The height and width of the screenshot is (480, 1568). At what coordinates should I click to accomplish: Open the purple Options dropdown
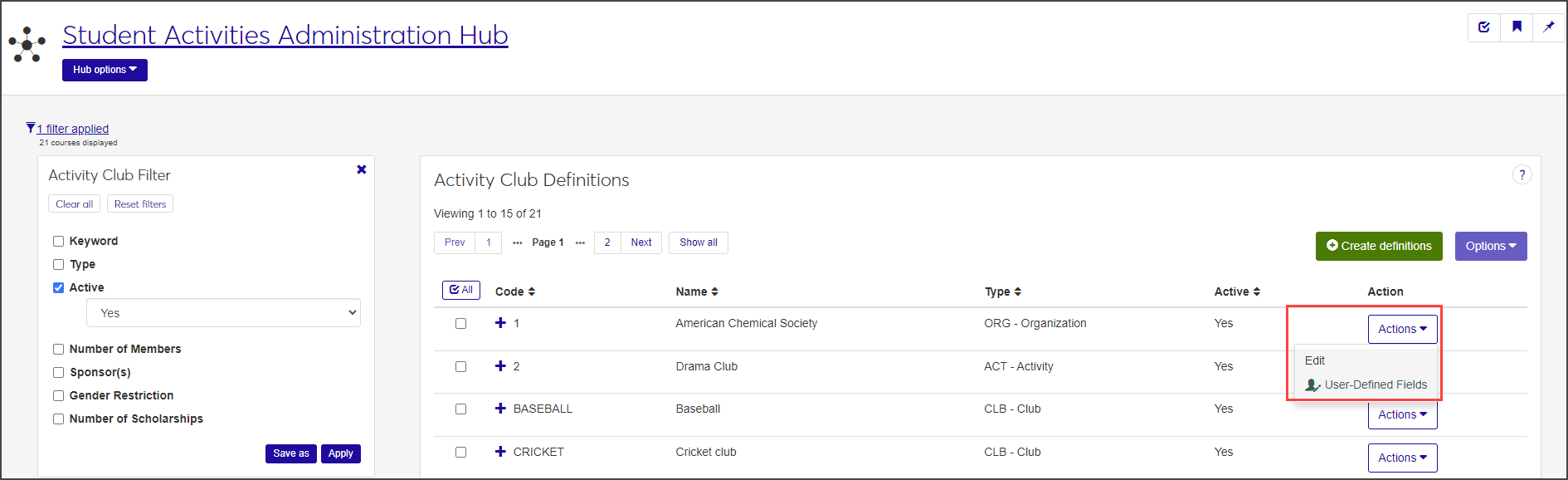1490,246
